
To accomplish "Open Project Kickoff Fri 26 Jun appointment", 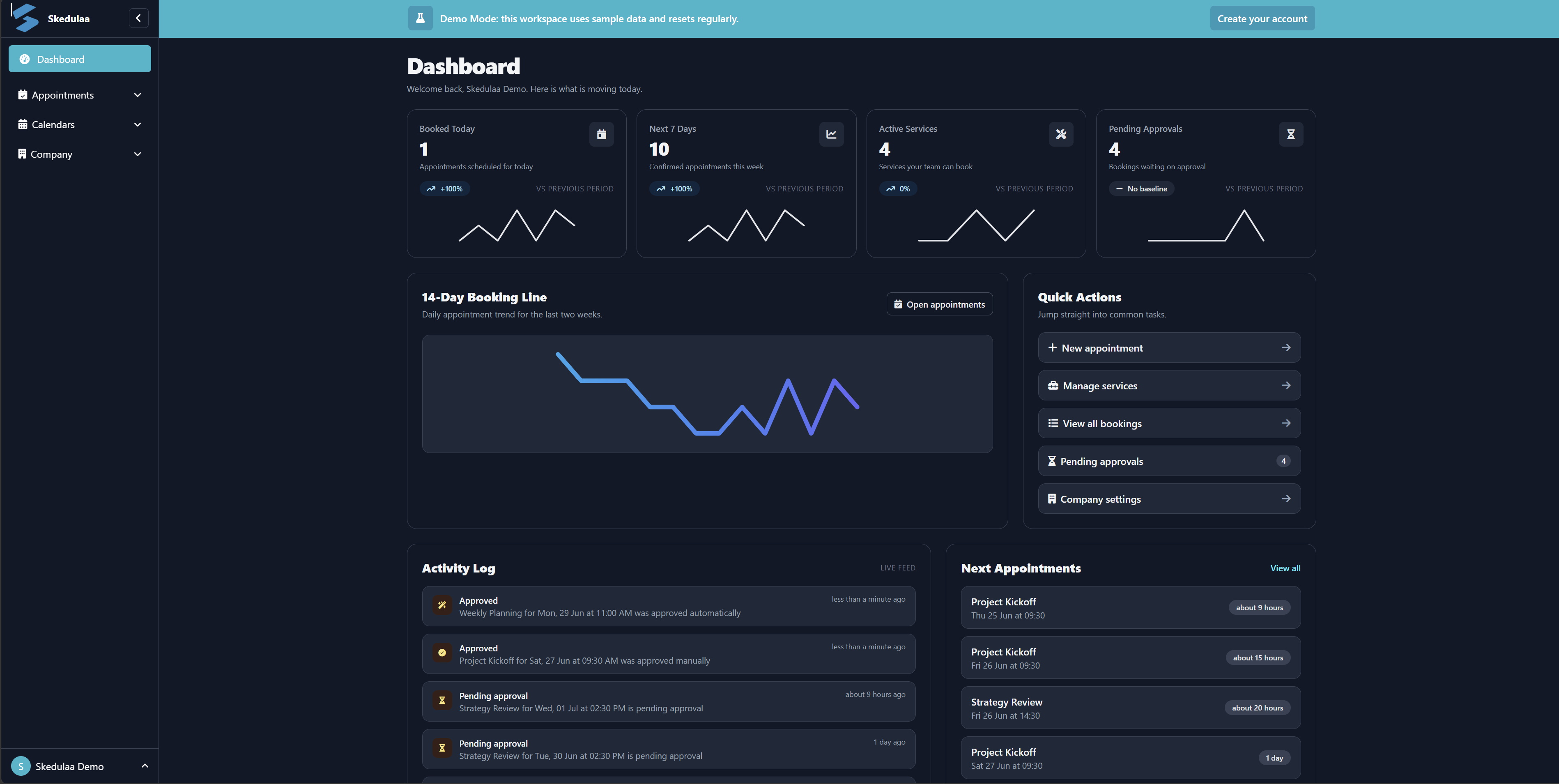I will [x=1131, y=658].
